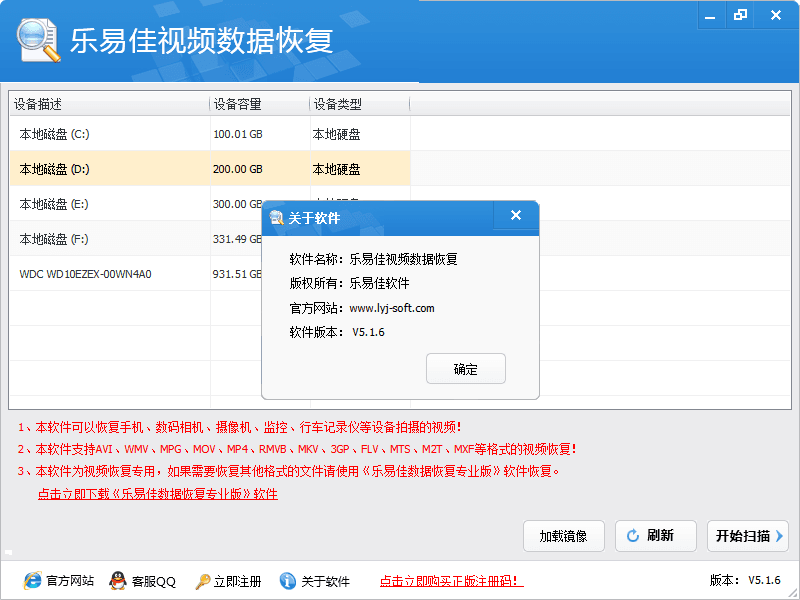
Task: Click the www.lyj-soft.com website text
Action: pos(392,308)
